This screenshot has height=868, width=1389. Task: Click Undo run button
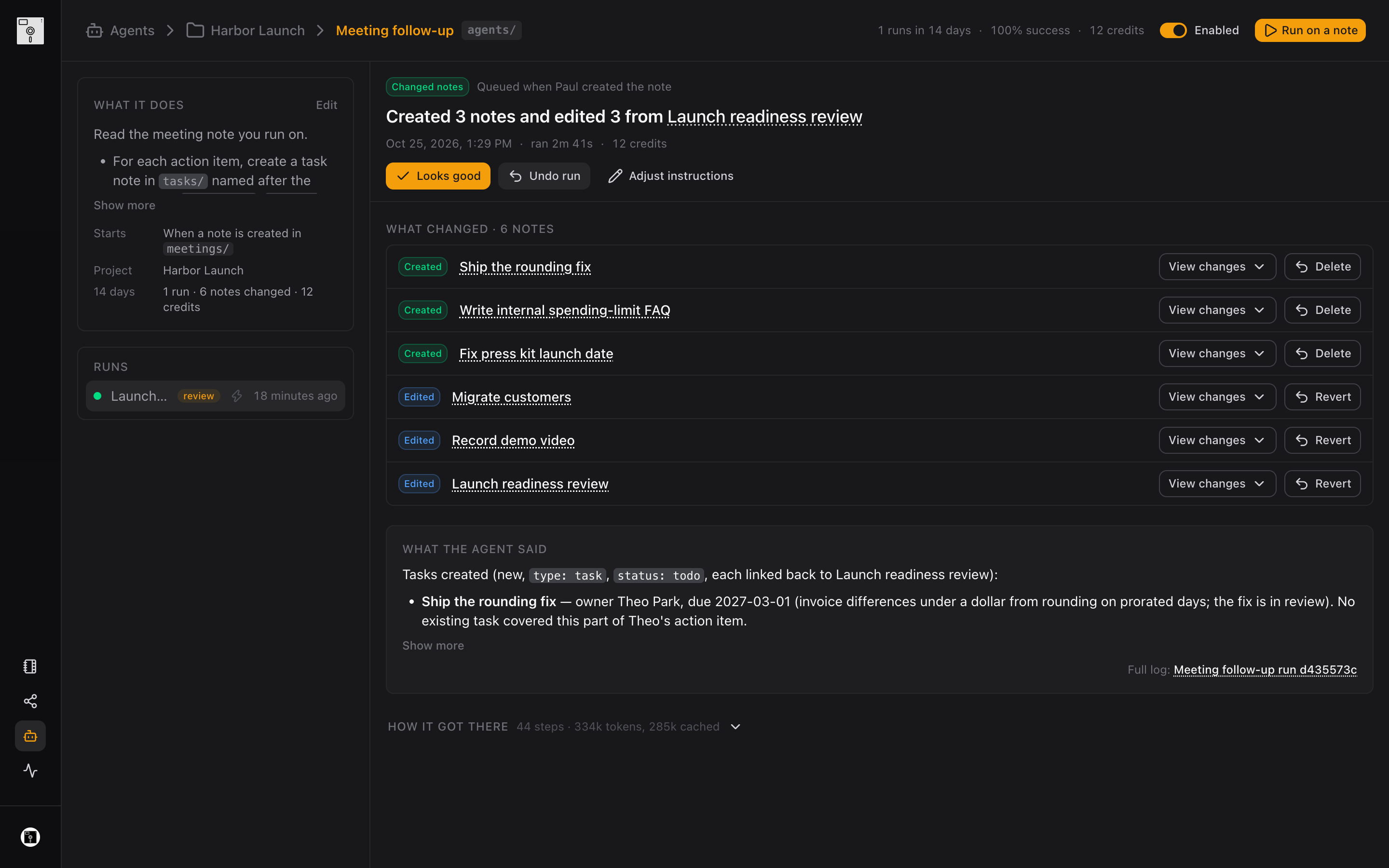tap(544, 176)
